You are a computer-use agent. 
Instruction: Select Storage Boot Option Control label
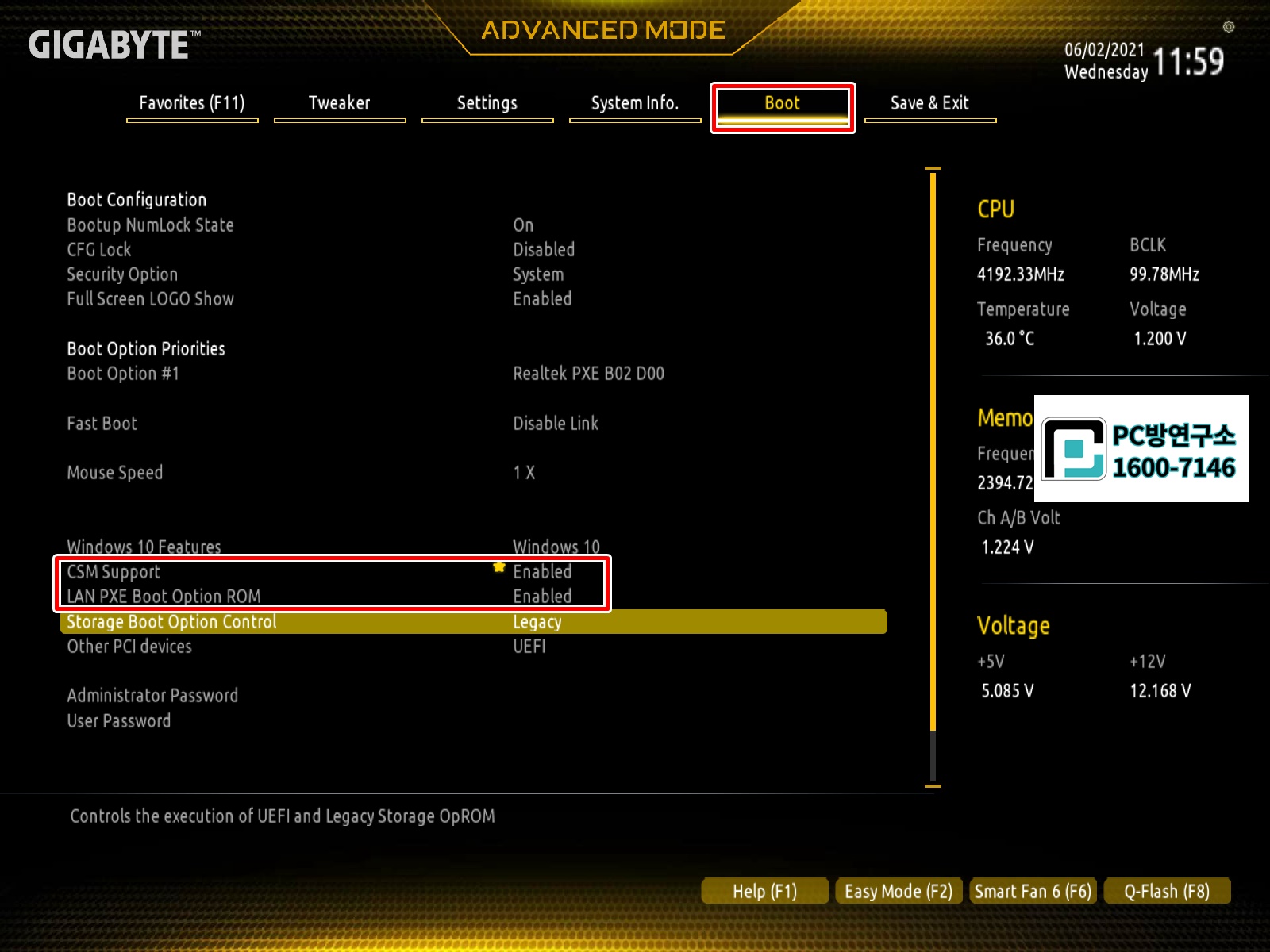click(x=171, y=622)
